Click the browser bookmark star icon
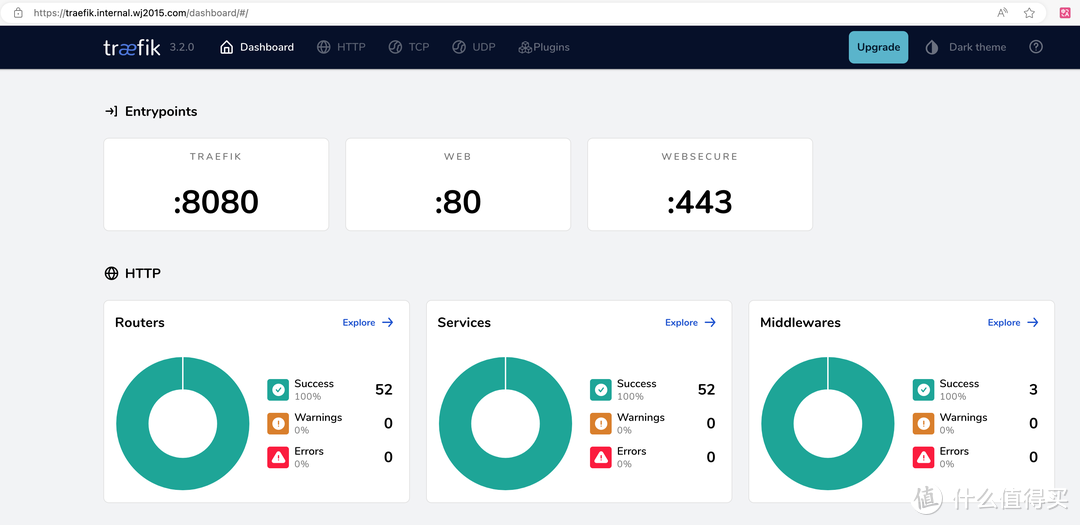Viewport: 1080px width, 525px height. 1029,13
